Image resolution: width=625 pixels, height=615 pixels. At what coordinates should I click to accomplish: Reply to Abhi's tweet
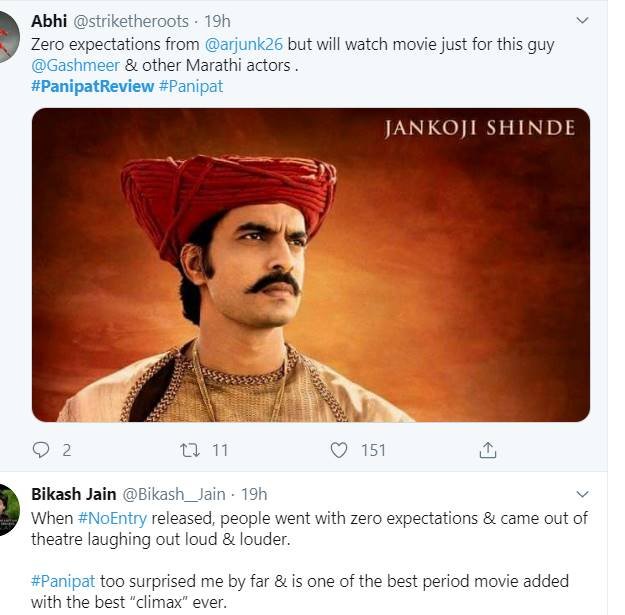click(x=41, y=450)
